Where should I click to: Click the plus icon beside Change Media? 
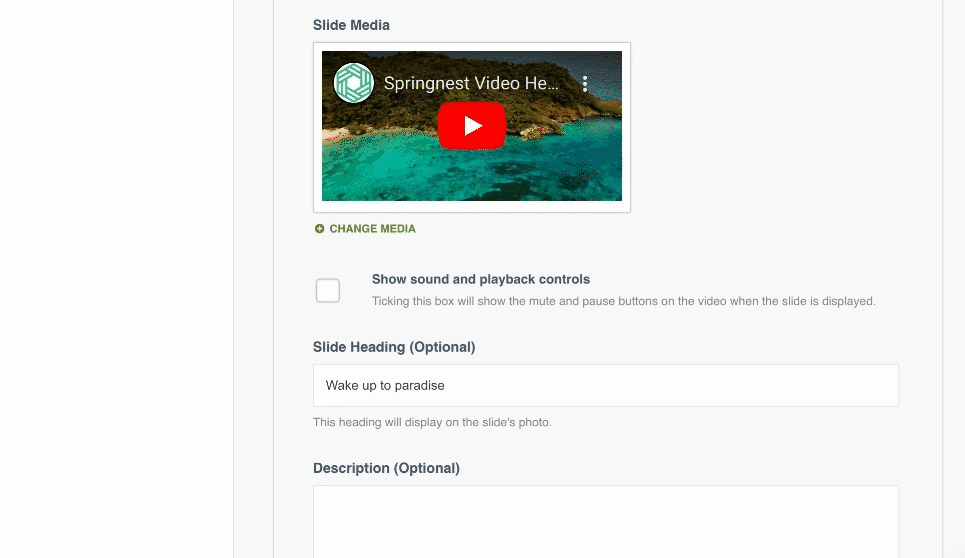click(x=320, y=229)
